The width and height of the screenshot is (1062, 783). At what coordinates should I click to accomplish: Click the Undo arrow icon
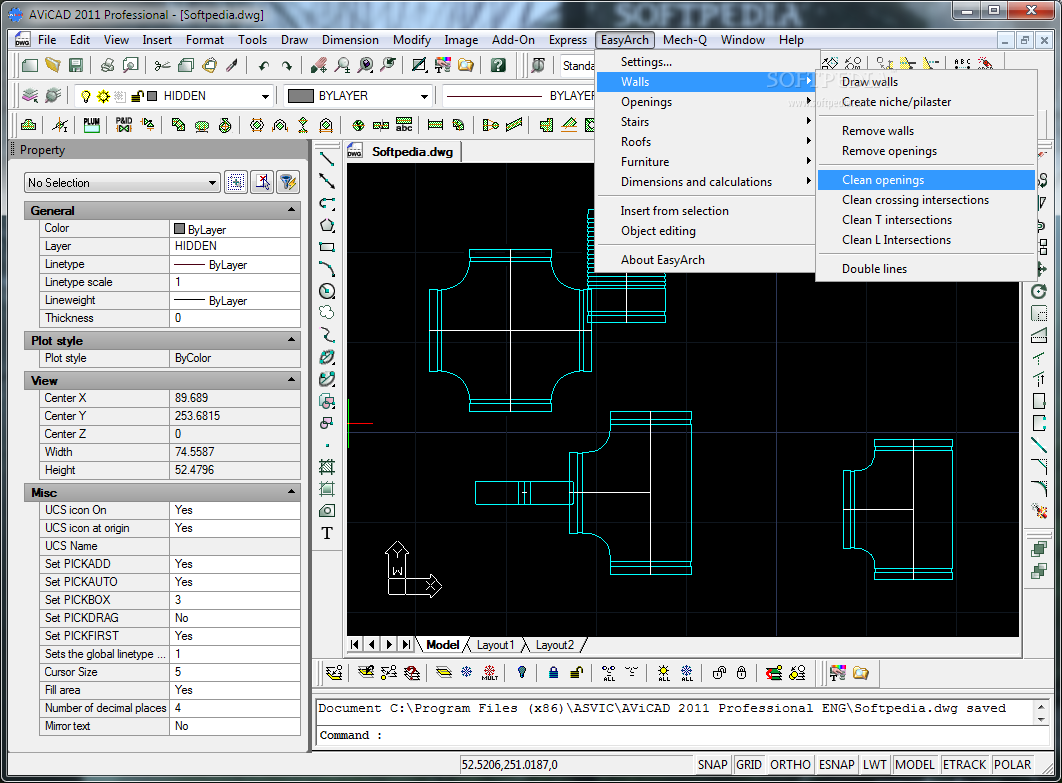(263, 65)
